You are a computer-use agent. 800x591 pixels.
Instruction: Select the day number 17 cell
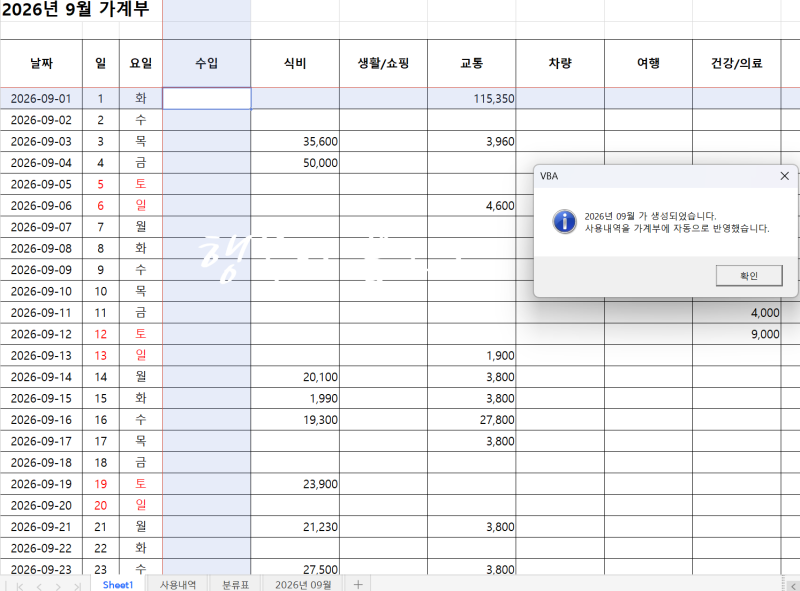pyautogui.click(x=101, y=441)
